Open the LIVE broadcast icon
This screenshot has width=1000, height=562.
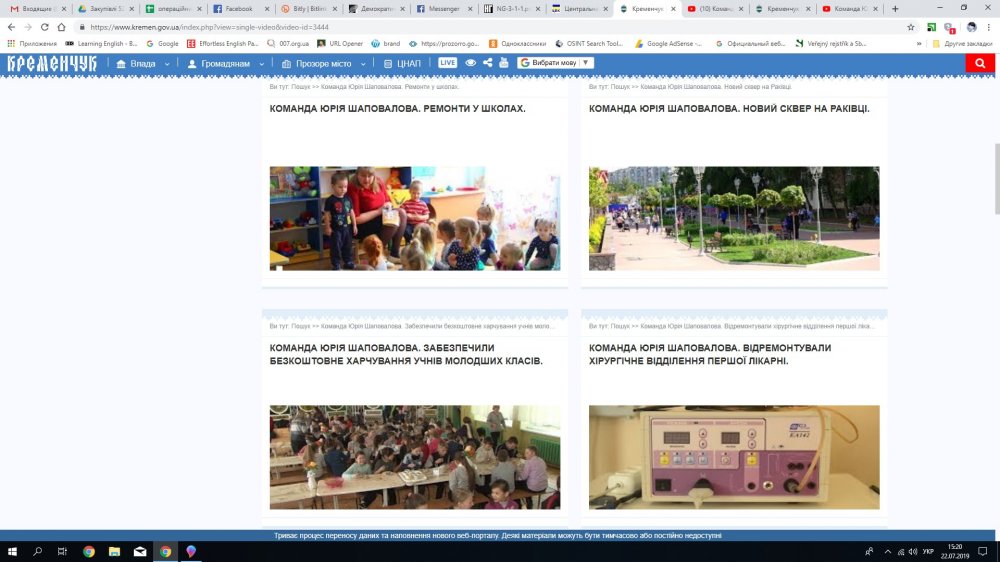tap(447, 63)
